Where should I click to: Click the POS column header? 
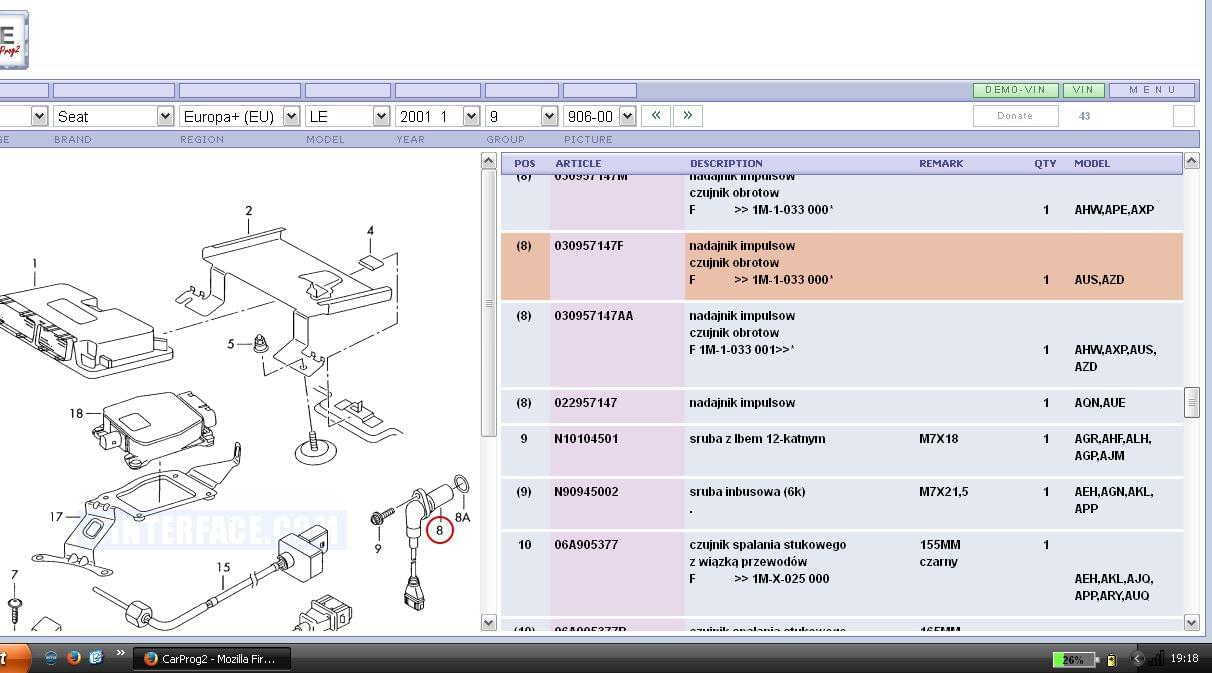click(x=525, y=163)
